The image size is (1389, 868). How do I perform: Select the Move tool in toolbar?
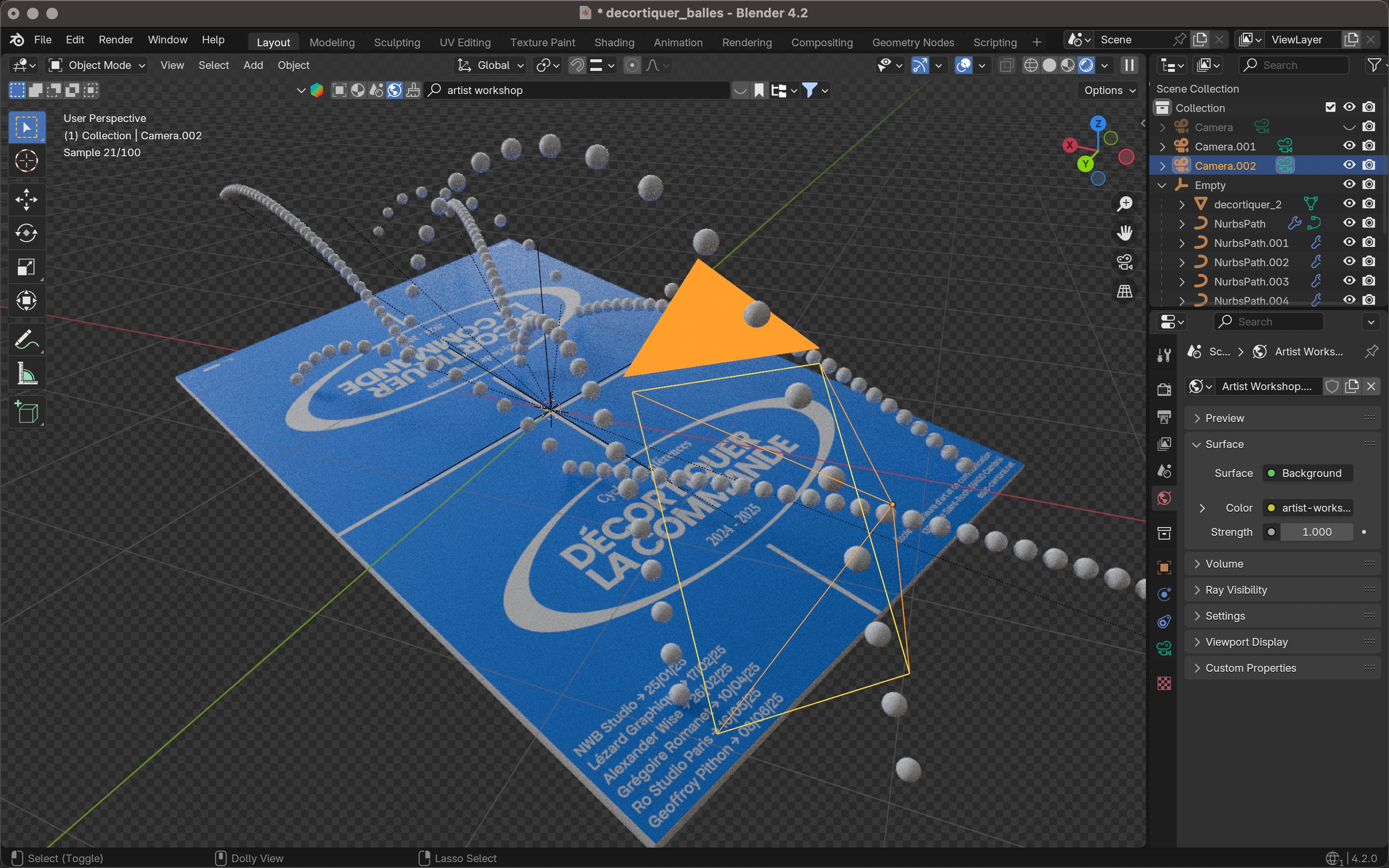[x=27, y=199]
